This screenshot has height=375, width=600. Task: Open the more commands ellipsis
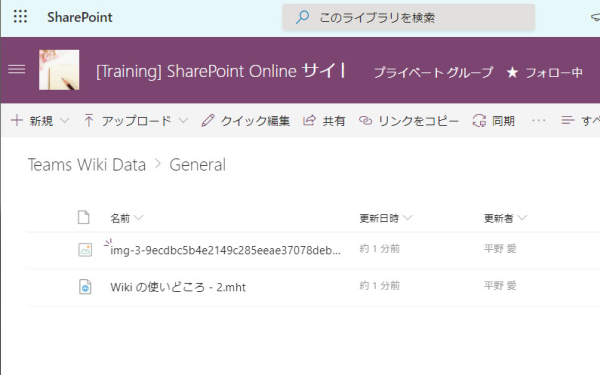[539, 121]
